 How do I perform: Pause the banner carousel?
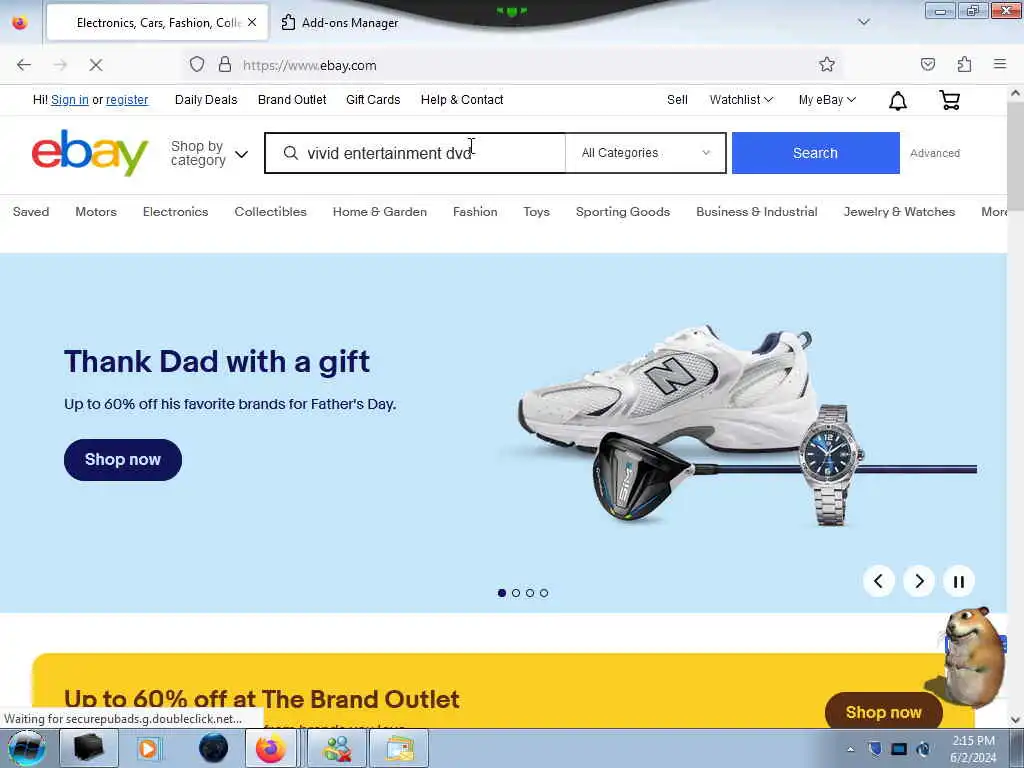[958, 581]
